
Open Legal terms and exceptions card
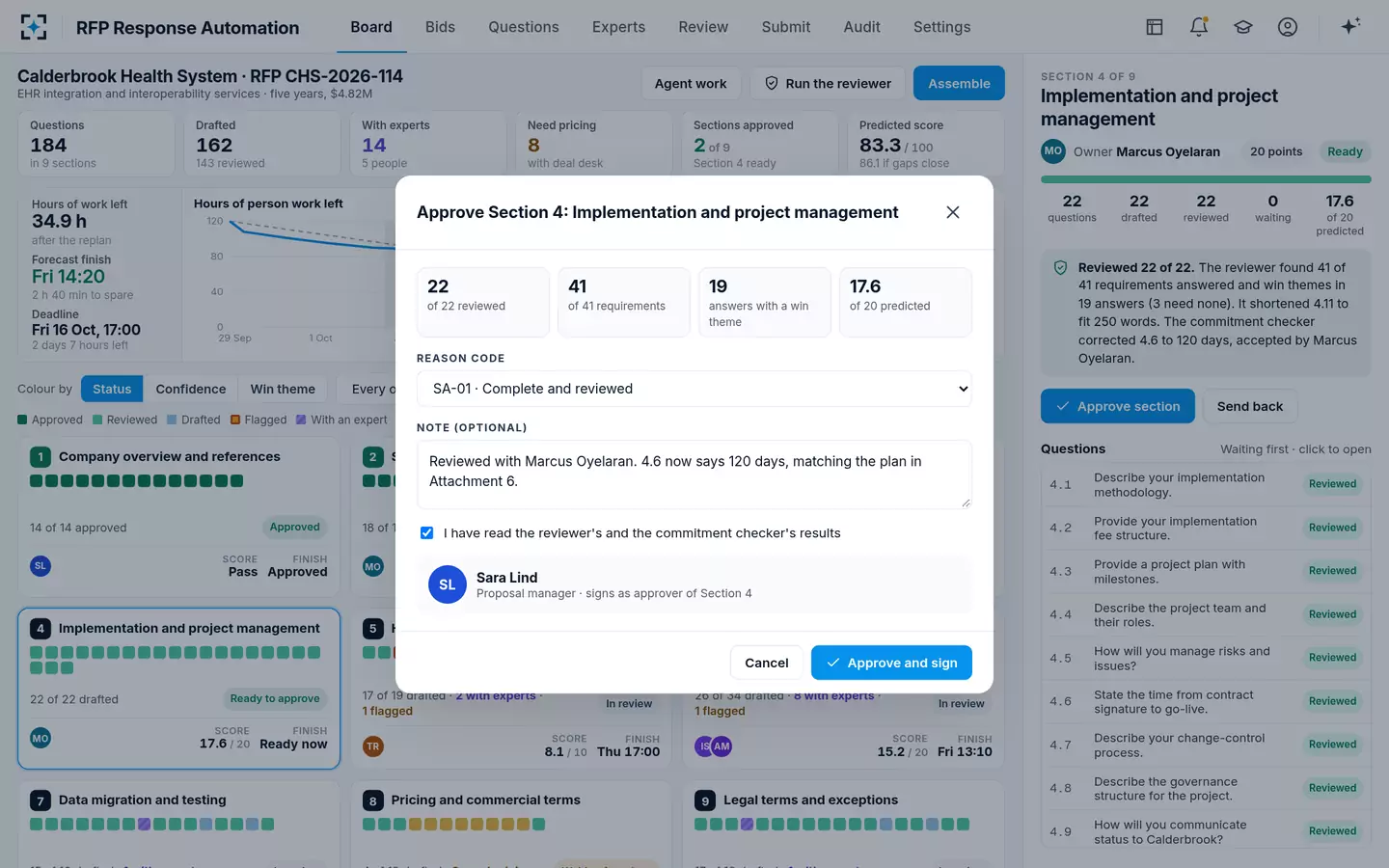click(x=844, y=825)
